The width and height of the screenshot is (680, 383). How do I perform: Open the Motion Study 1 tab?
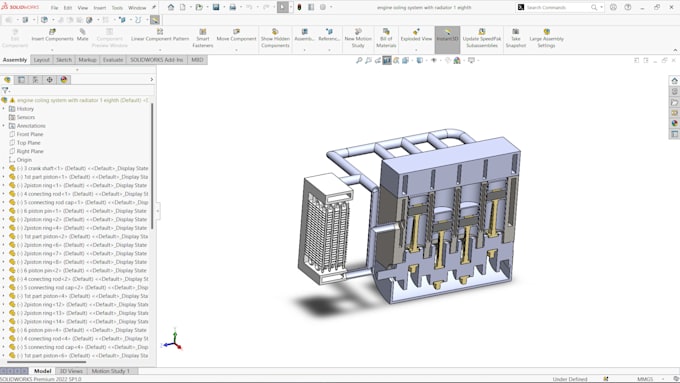[111, 371]
